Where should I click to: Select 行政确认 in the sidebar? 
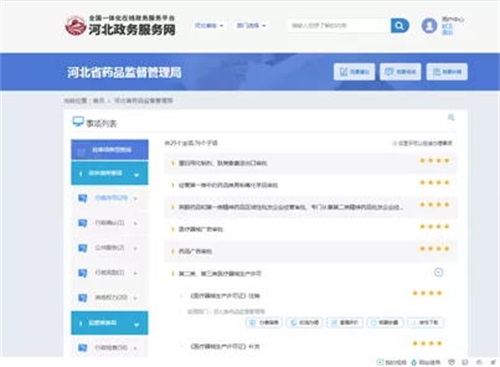(110, 222)
